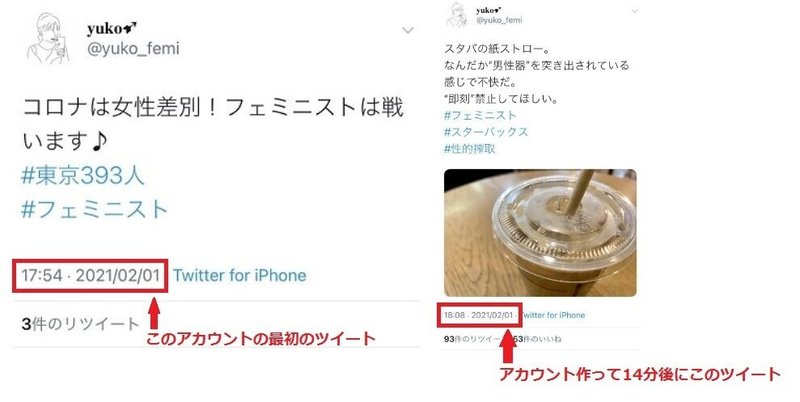Screen dimensions: 800x402
Task: Open the right tweet's chevron menu
Action: pos(634,11)
